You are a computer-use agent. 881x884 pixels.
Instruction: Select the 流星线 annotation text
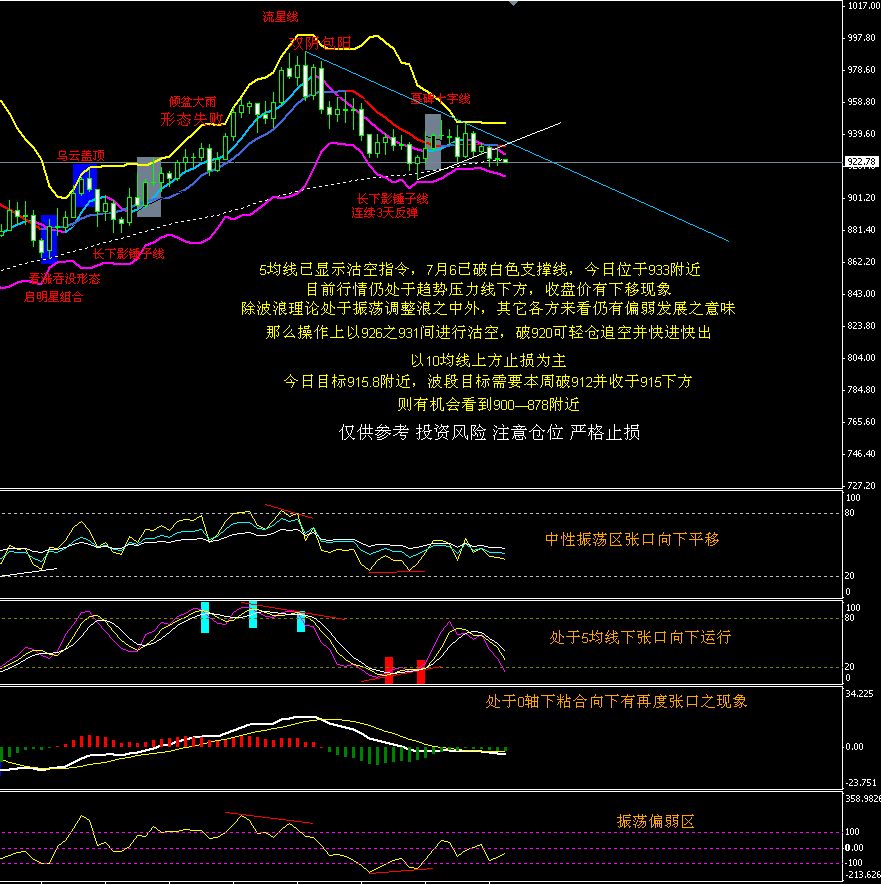(x=280, y=17)
